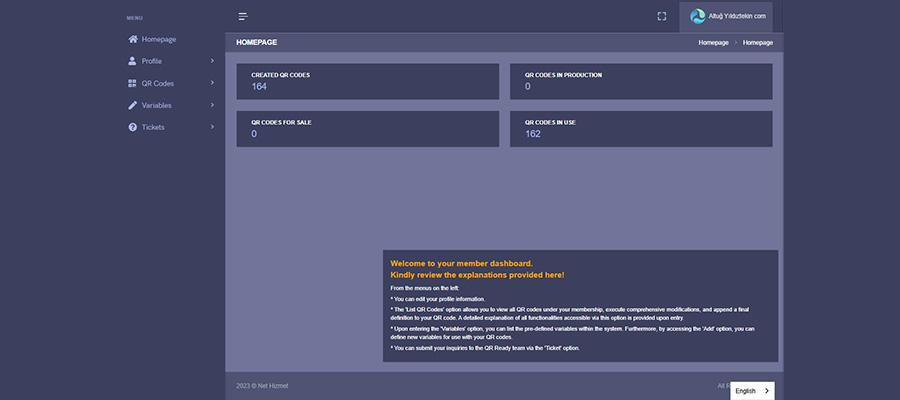Click the last Homepage breadcrumb entry
The height and width of the screenshot is (400, 900).
(x=758, y=42)
